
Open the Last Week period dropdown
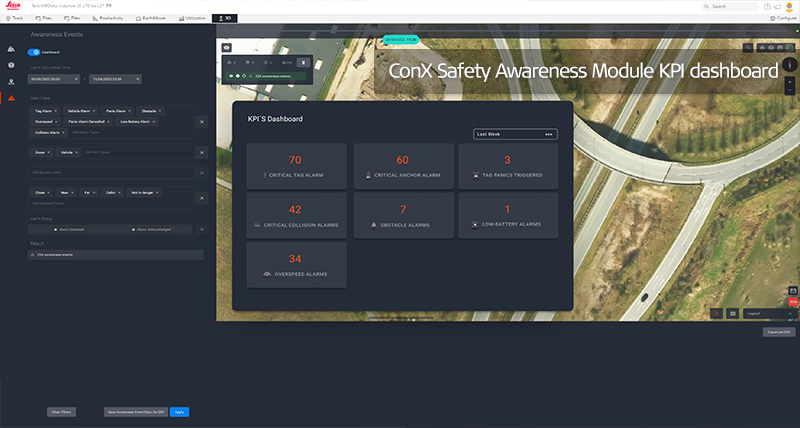tap(515, 134)
